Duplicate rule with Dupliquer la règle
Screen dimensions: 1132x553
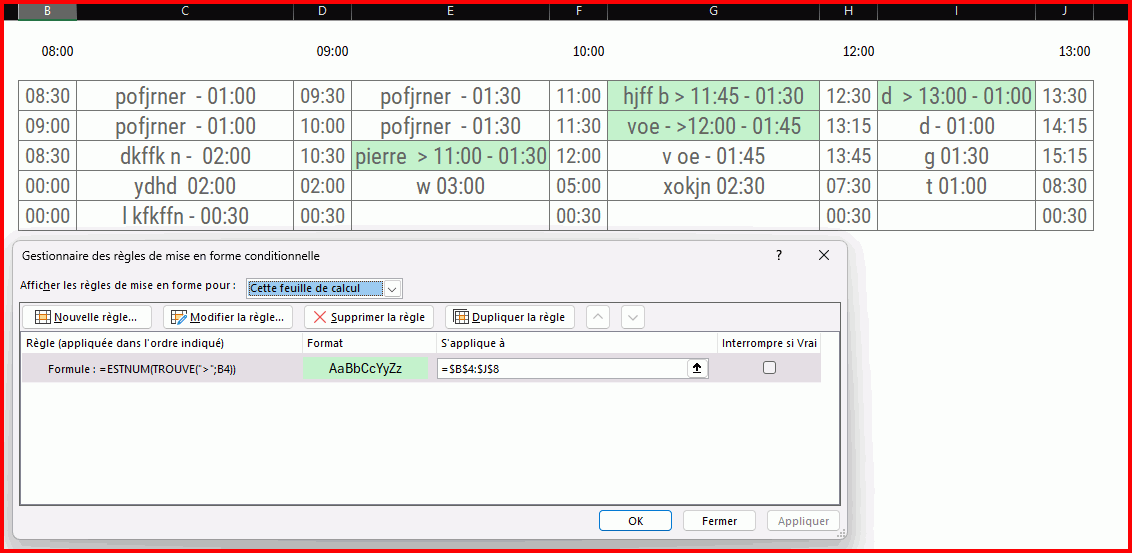(x=510, y=317)
